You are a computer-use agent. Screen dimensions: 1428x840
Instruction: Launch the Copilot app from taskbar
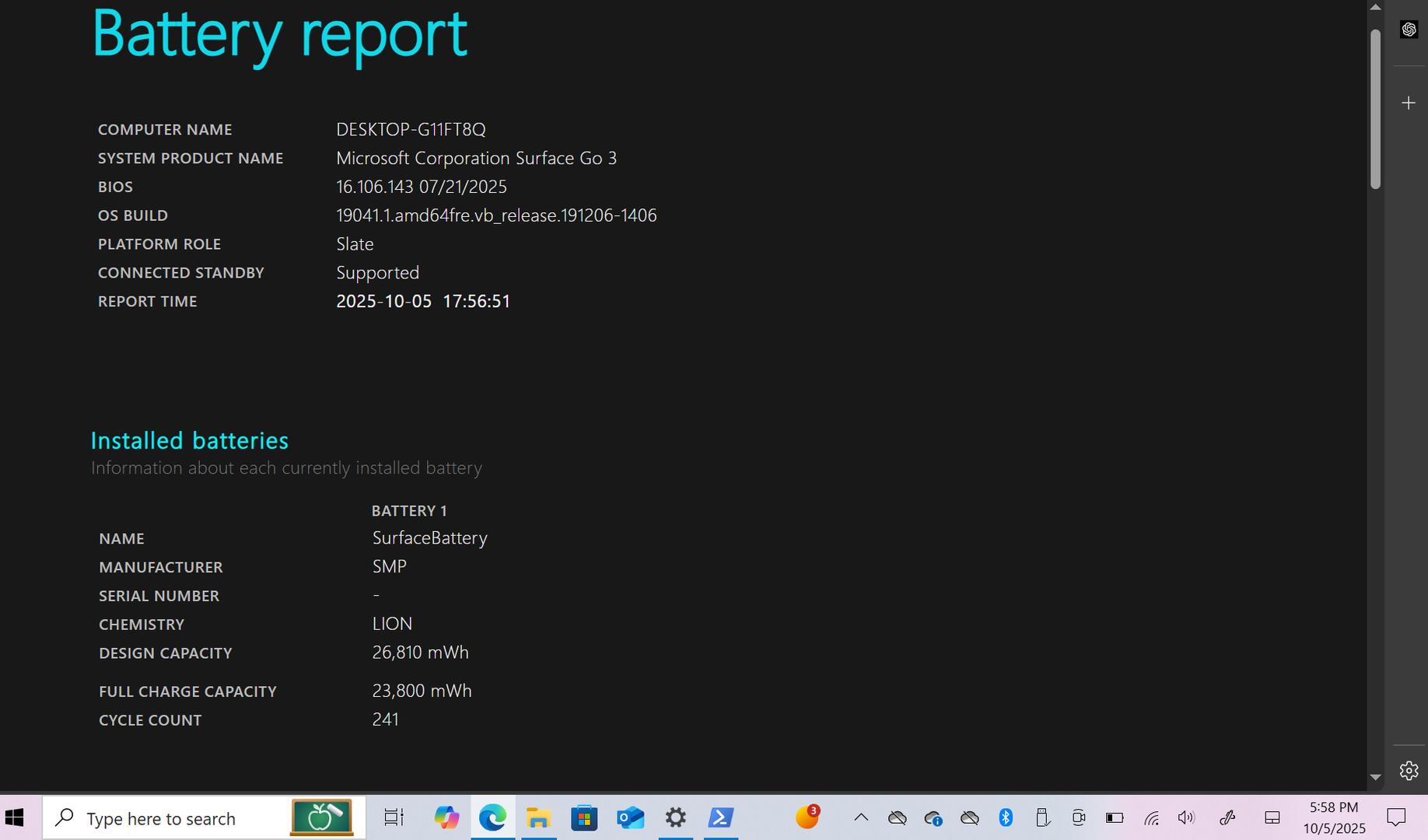[x=446, y=817]
